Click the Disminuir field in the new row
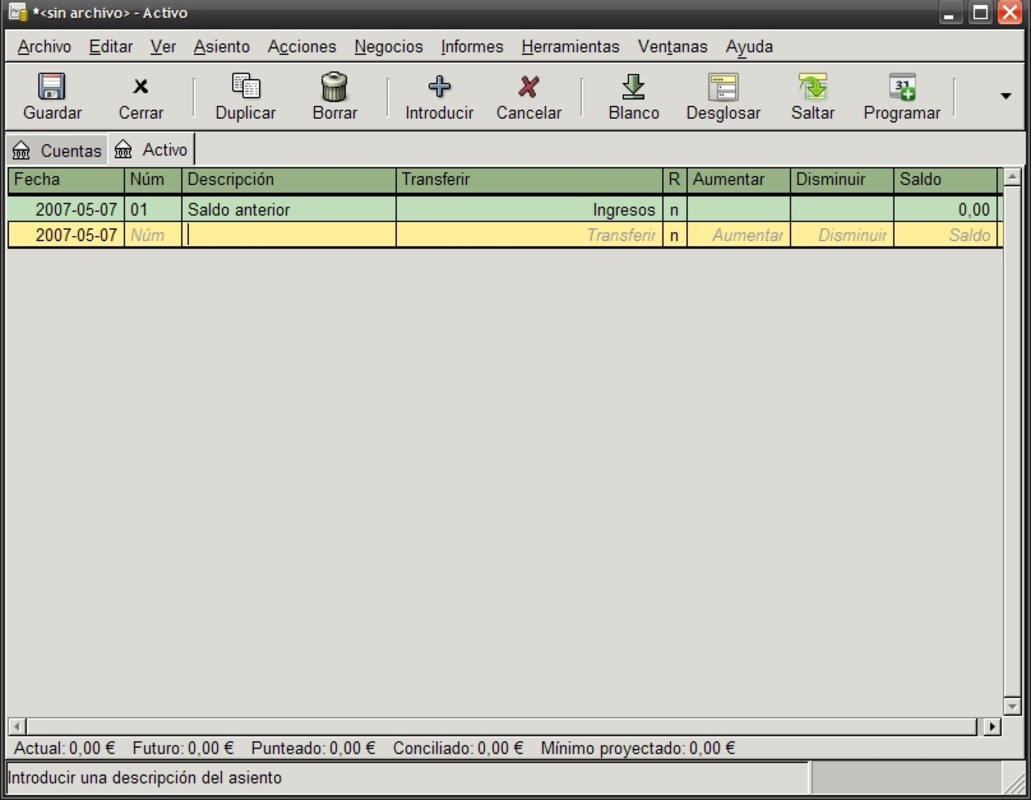This screenshot has height=800, width=1031. point(842,235)
